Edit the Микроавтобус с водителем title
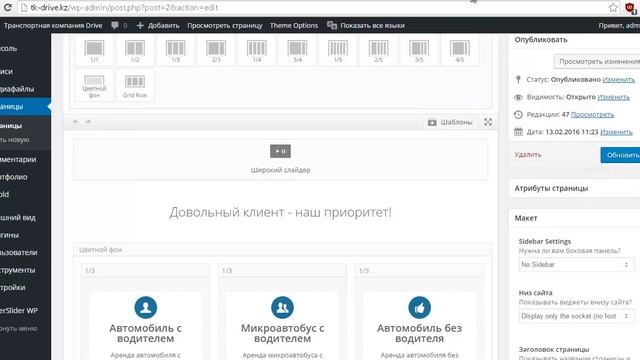 [282, 333]
